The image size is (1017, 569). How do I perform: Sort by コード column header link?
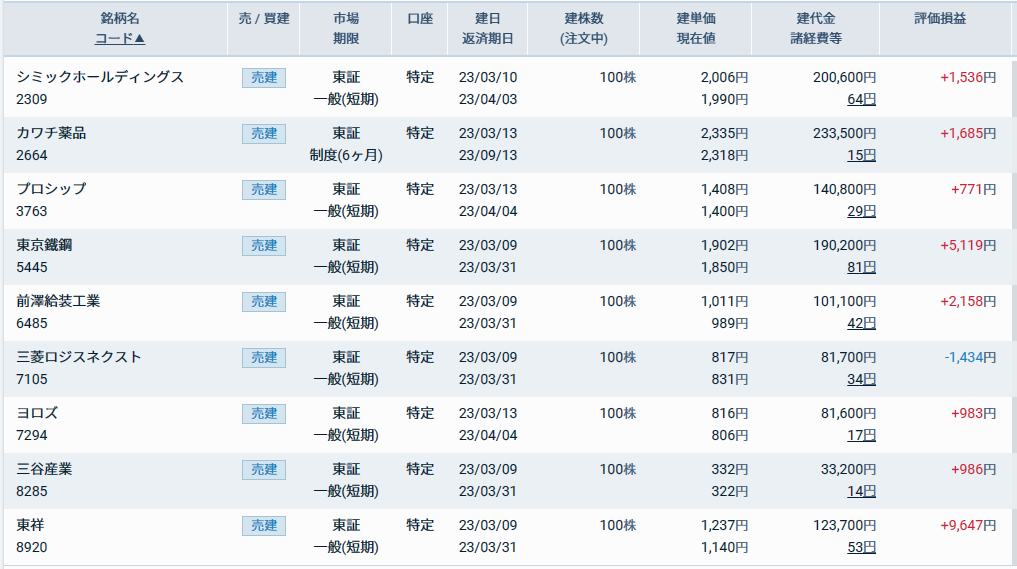point(120,38)
